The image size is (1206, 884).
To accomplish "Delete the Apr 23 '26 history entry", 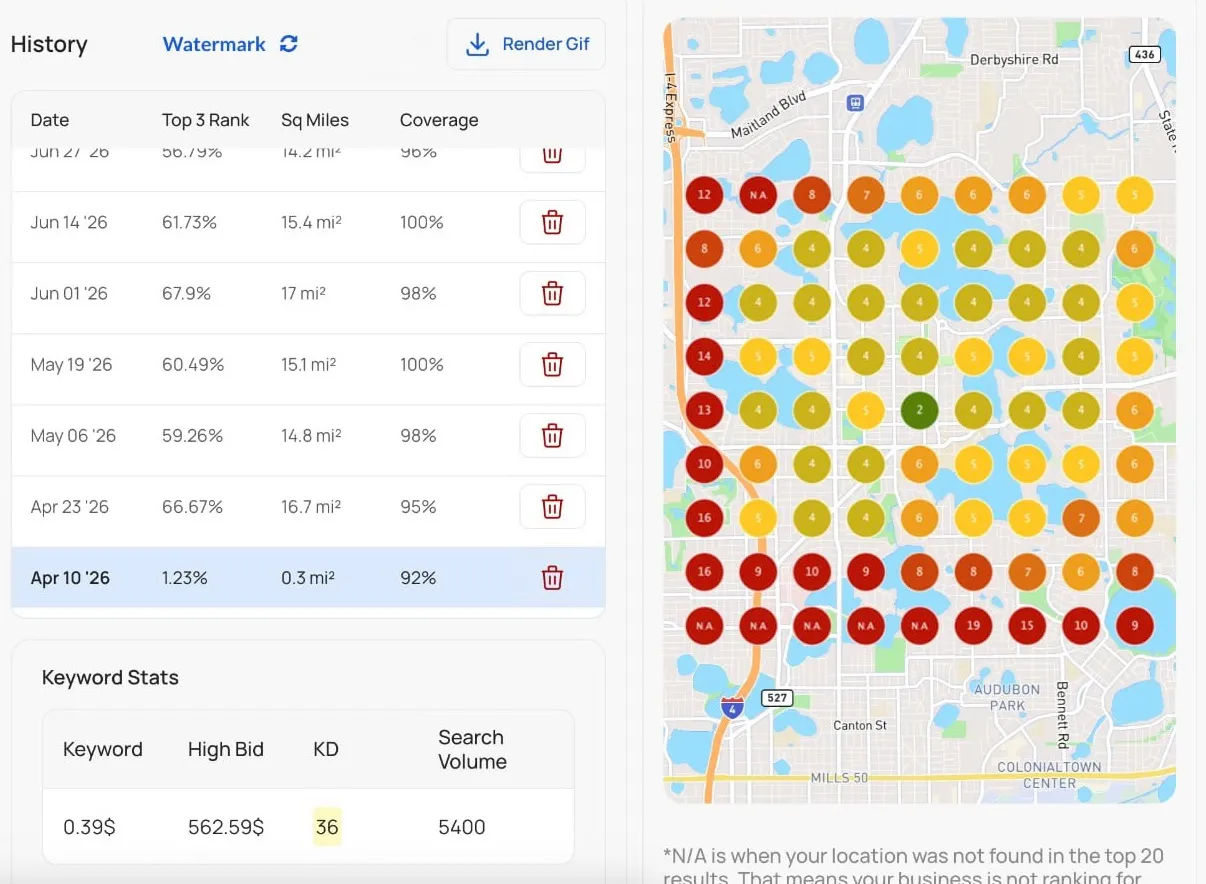I will point(552,506).
